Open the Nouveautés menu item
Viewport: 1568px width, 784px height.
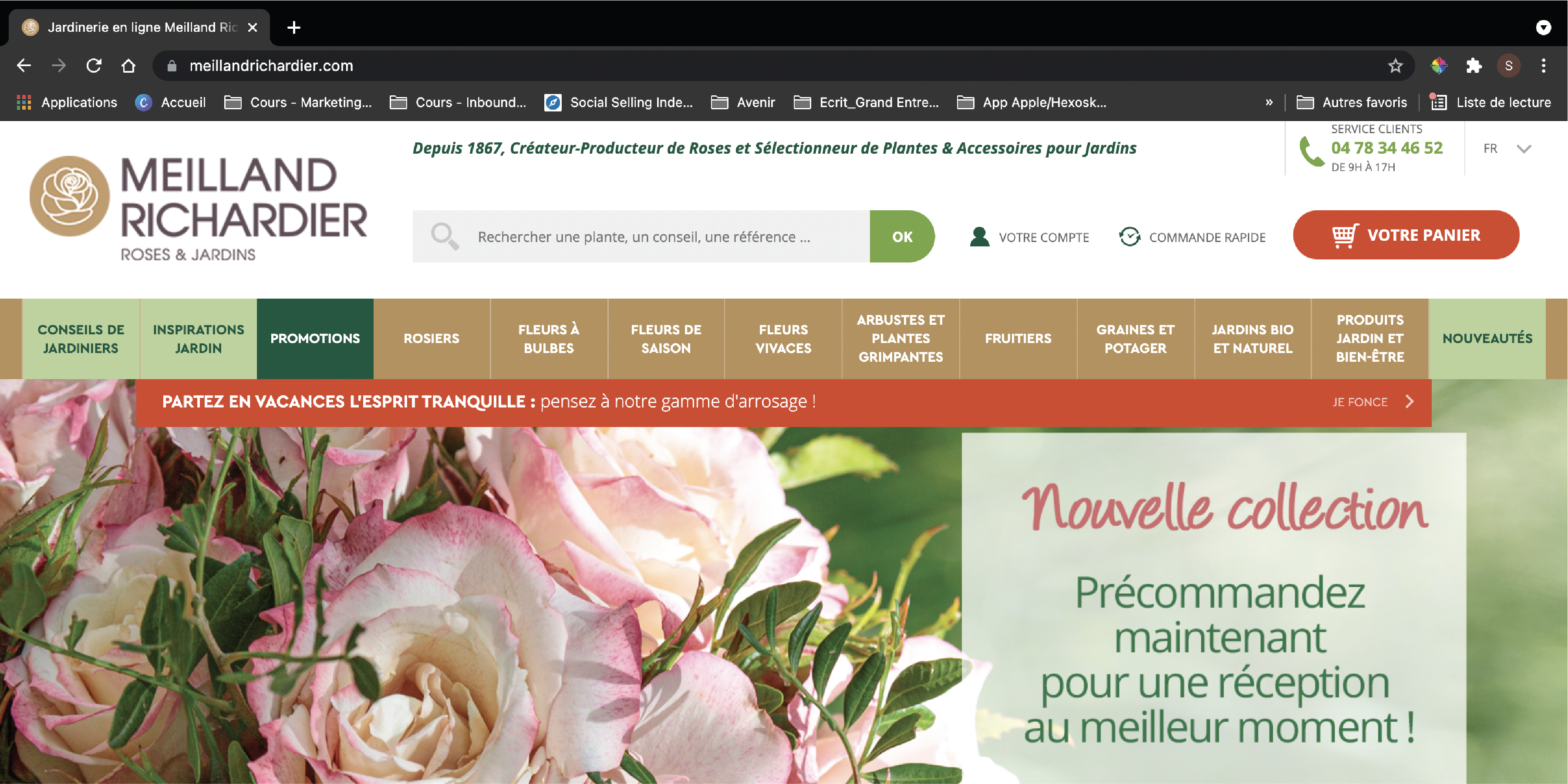(1487, 338)
